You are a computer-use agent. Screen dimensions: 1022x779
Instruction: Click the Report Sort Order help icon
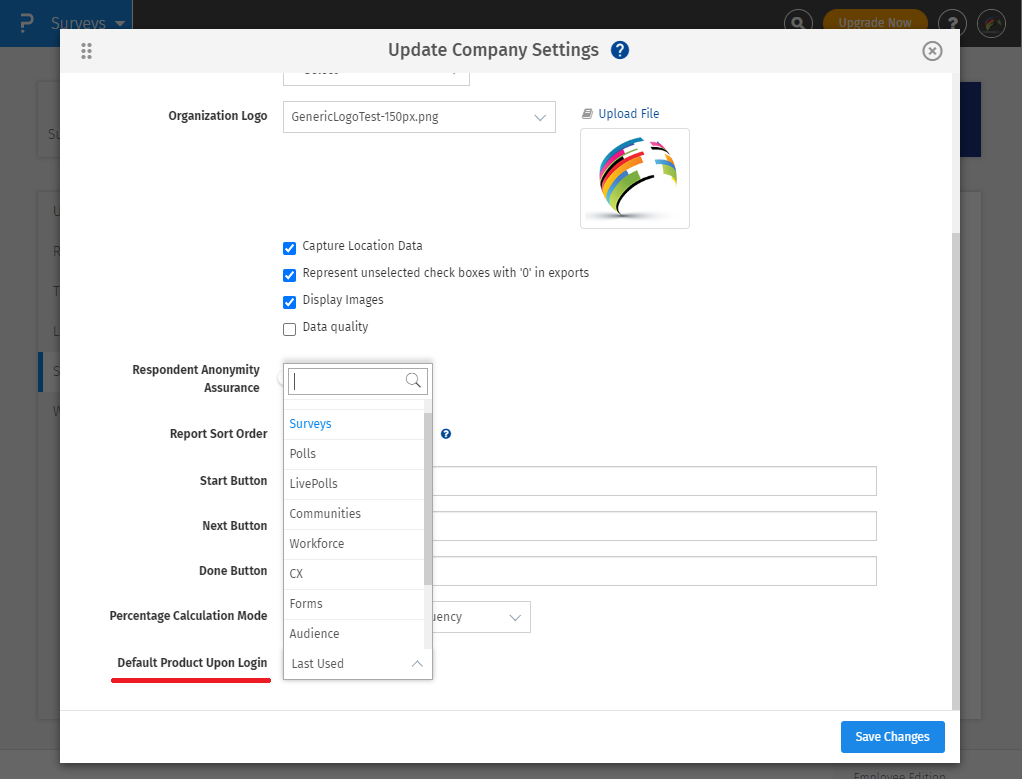pos(446,434)
